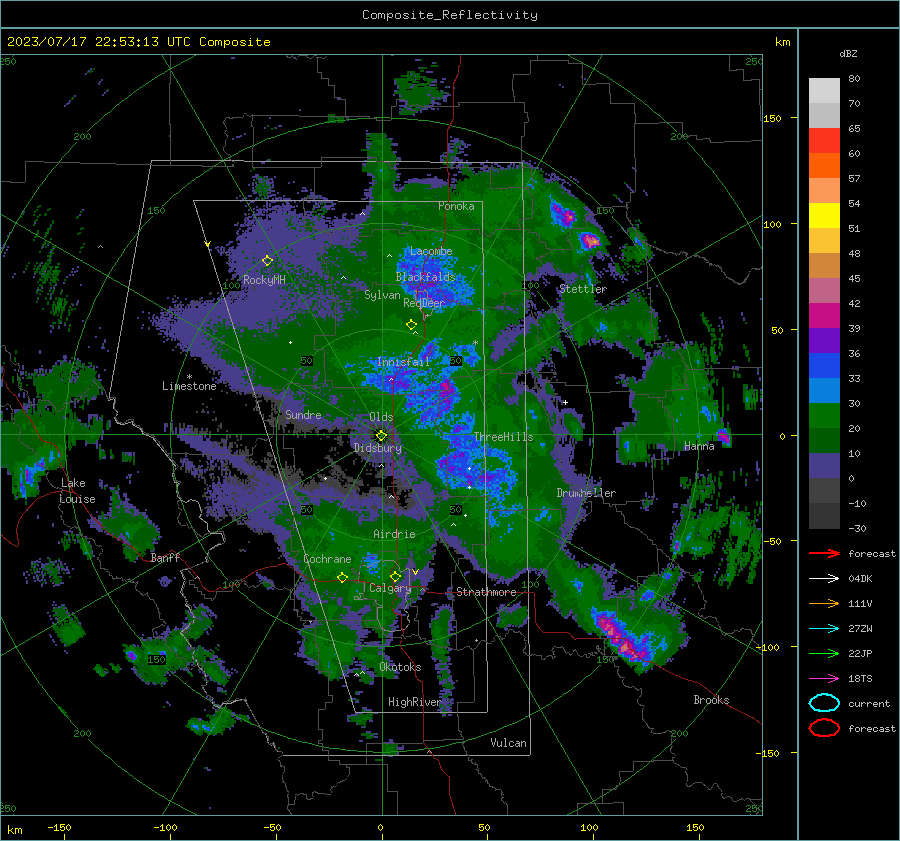Click the Limestone label
The height and width of the screenshot is (841, 900).
click(x=189, y=386)
